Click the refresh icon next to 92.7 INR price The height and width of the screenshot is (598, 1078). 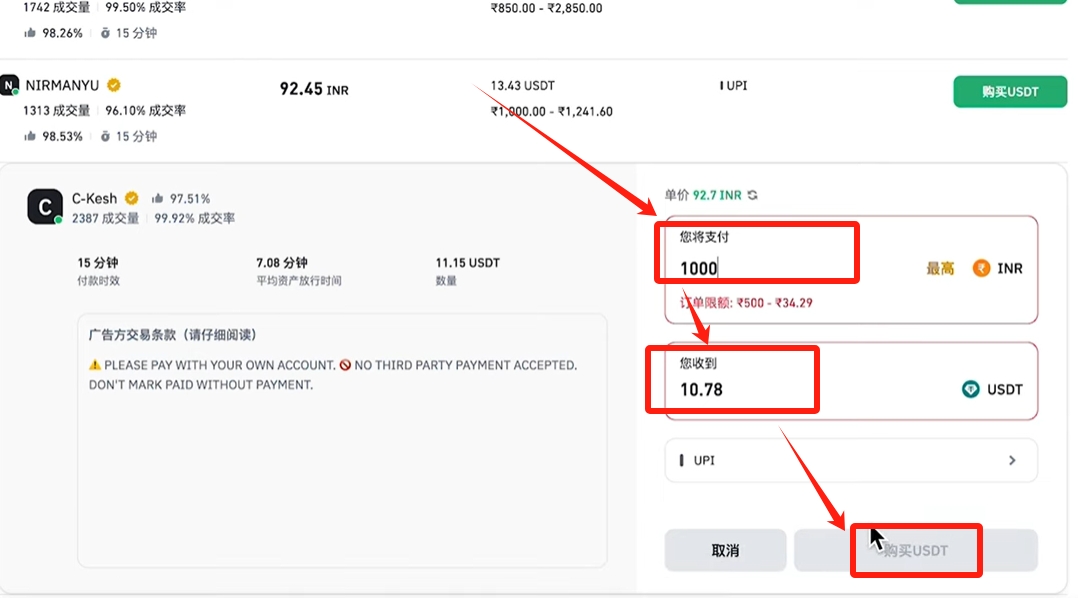[753, 195]
